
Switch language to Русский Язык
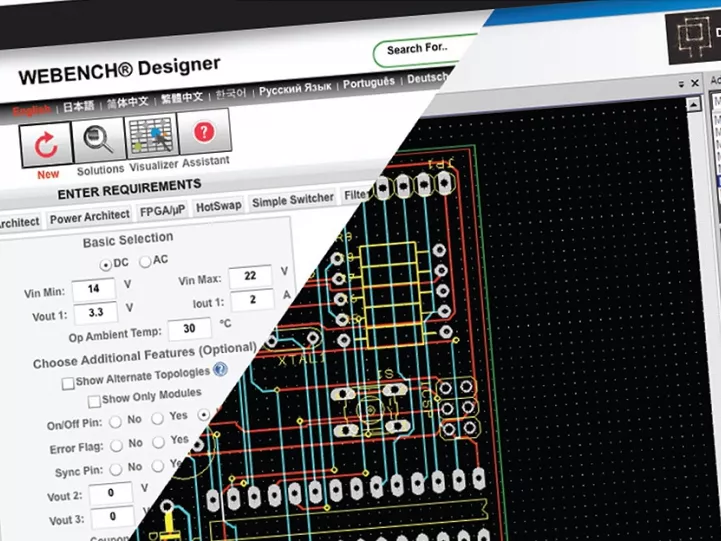click(295, 89)
